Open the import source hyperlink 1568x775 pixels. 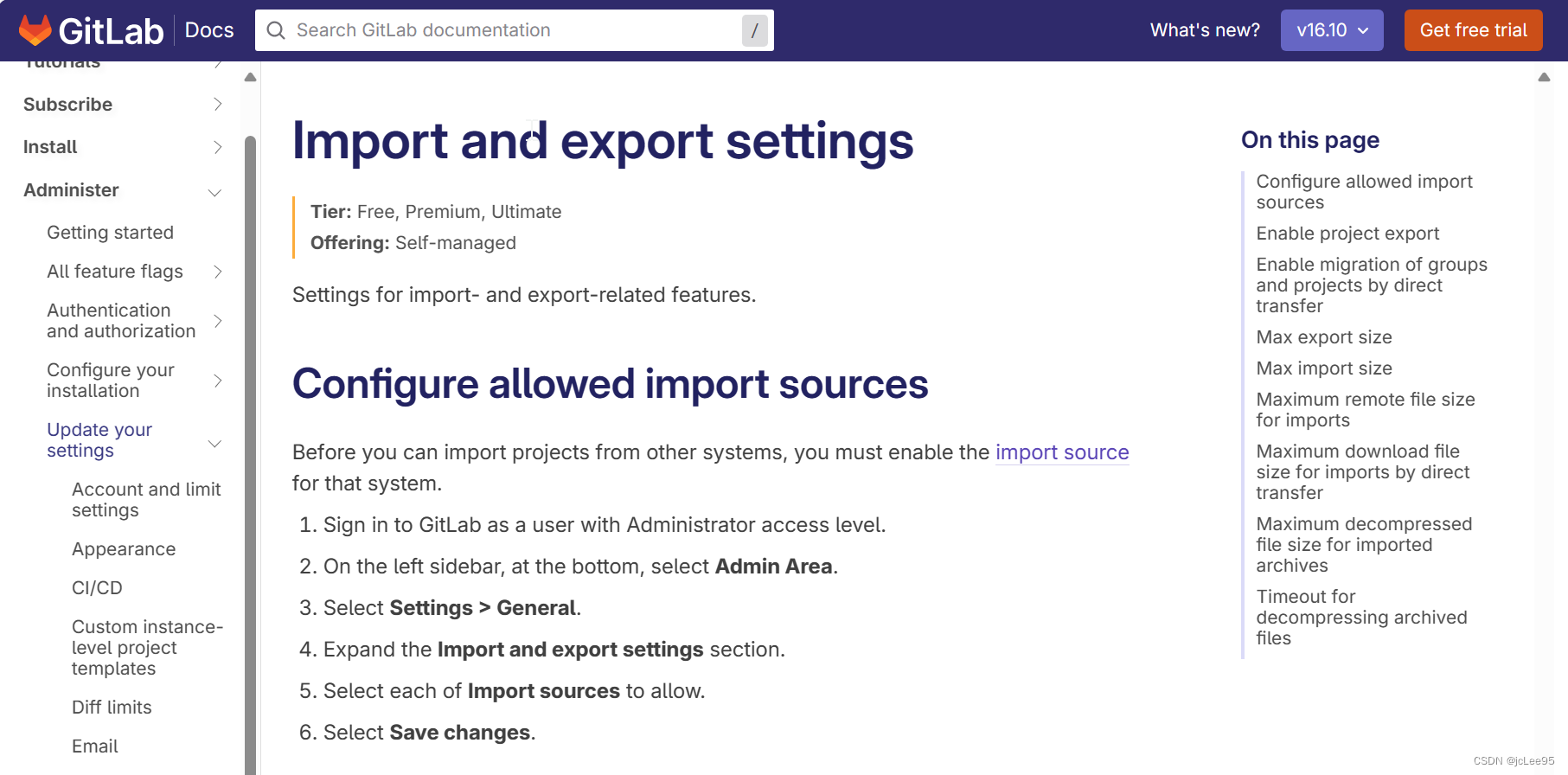tap(1061, 452)
